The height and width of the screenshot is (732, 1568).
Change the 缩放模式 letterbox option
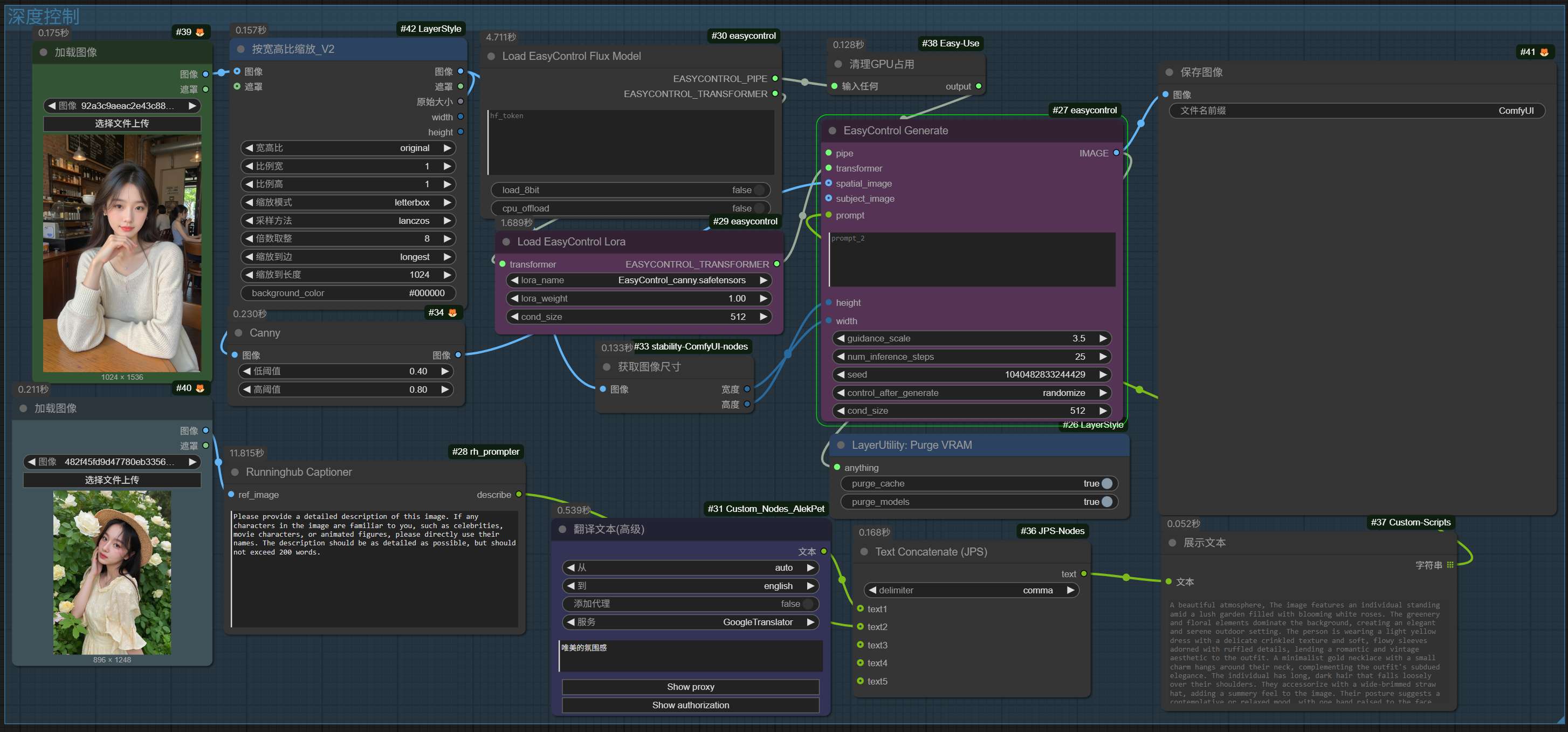[348, 202]
